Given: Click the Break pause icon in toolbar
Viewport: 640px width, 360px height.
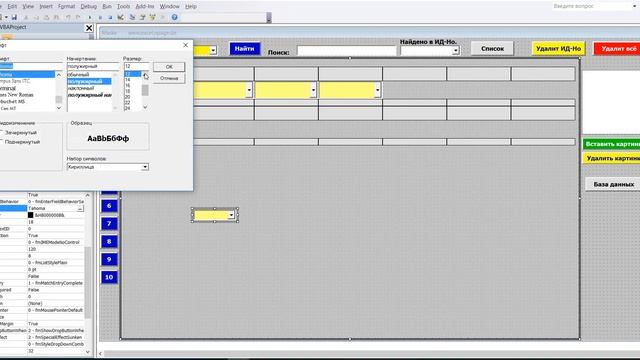Looking at the screenshot, I should pyautogui.click(x=100, y=17).
